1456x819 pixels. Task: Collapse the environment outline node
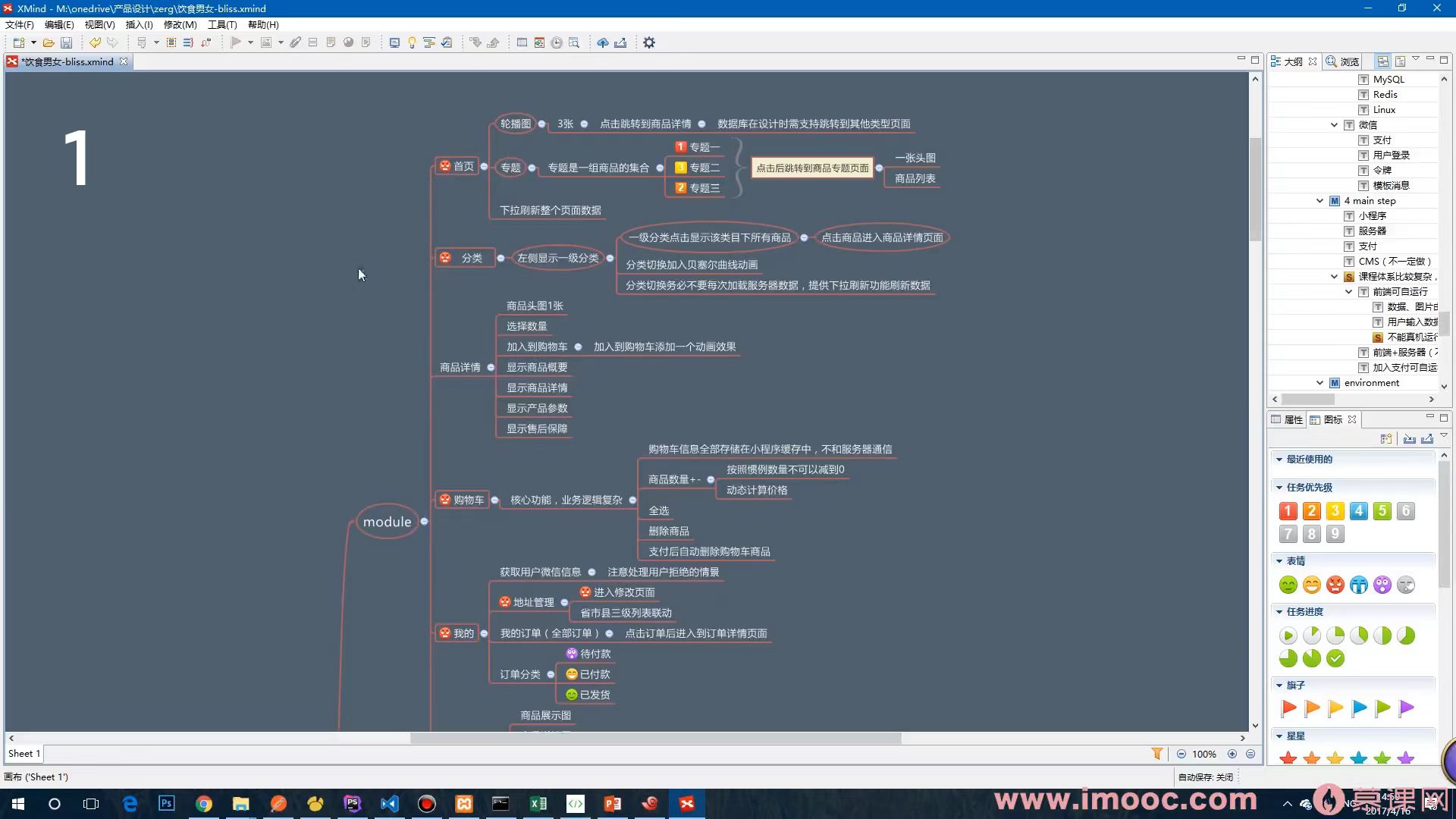[1319, 383]
